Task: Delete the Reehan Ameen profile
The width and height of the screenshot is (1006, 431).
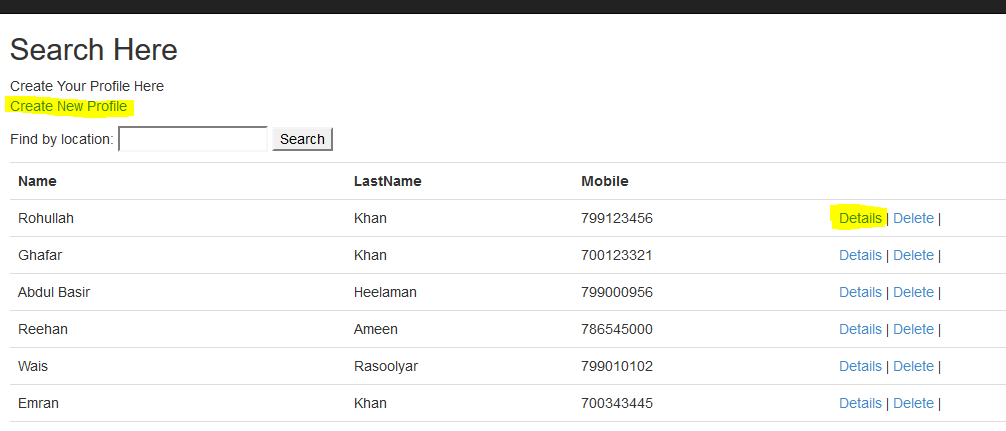Action: click(914, 329)
